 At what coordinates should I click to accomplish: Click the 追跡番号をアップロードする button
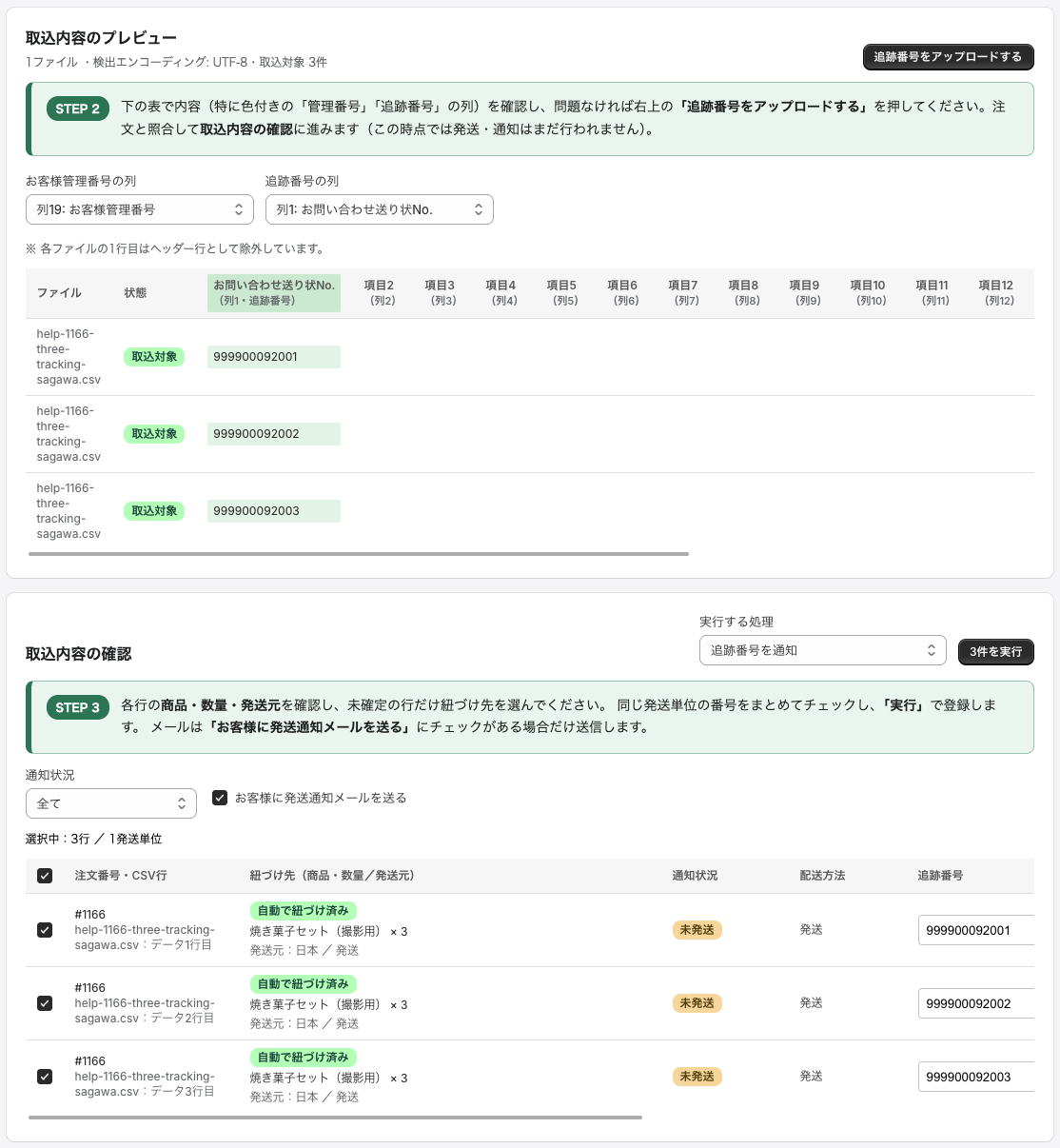pyautogui.click(x=948, y=57)
